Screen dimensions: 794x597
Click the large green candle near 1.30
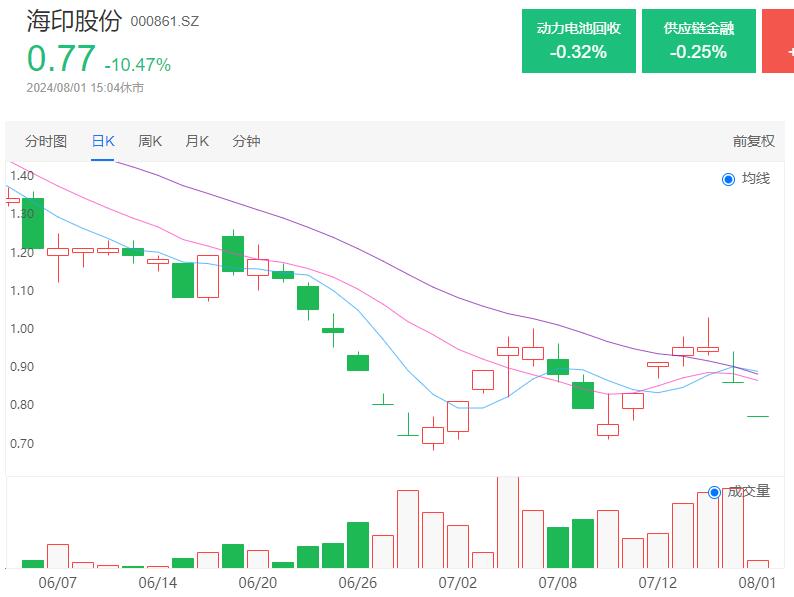click(x=33, y=223)
